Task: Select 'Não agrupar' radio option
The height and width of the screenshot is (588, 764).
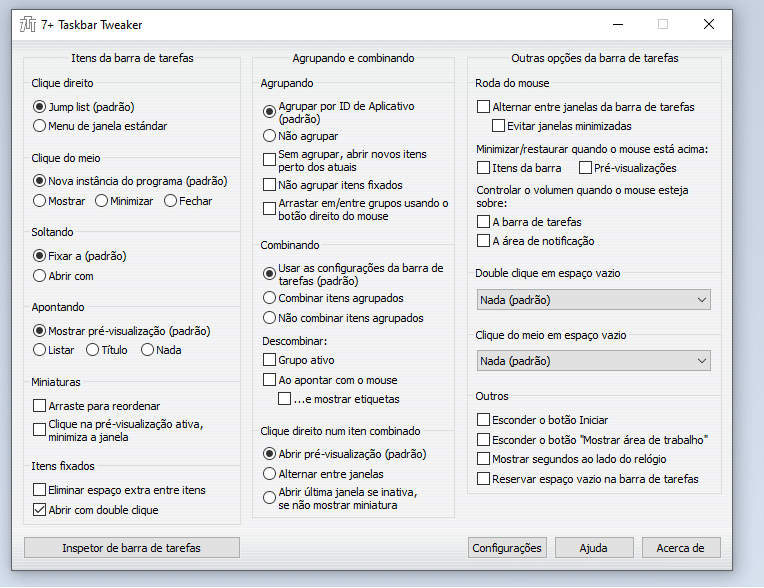Action: (x=270, y=135)
